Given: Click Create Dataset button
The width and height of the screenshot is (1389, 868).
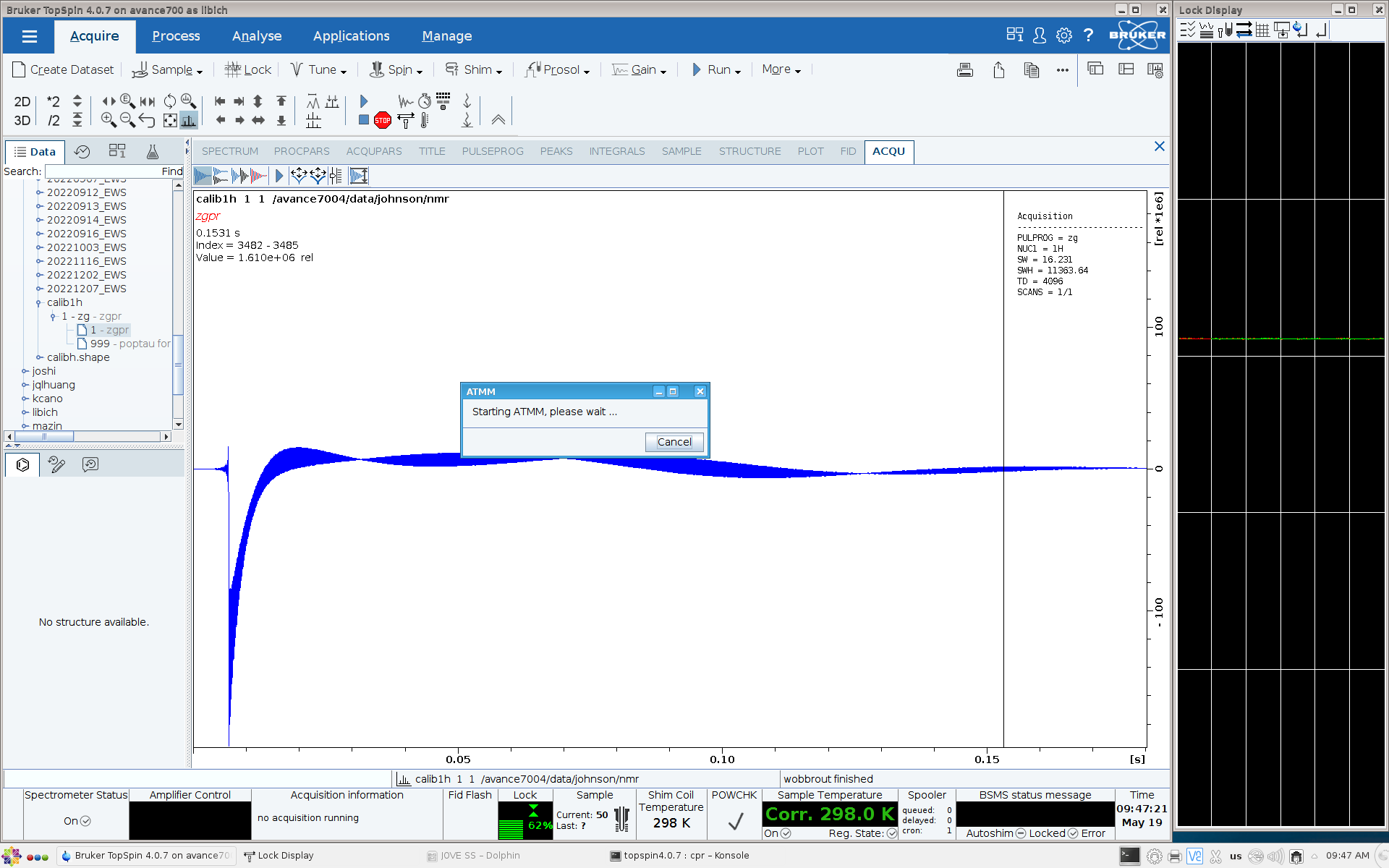Looking at the screenshot, I should [64, 69].
